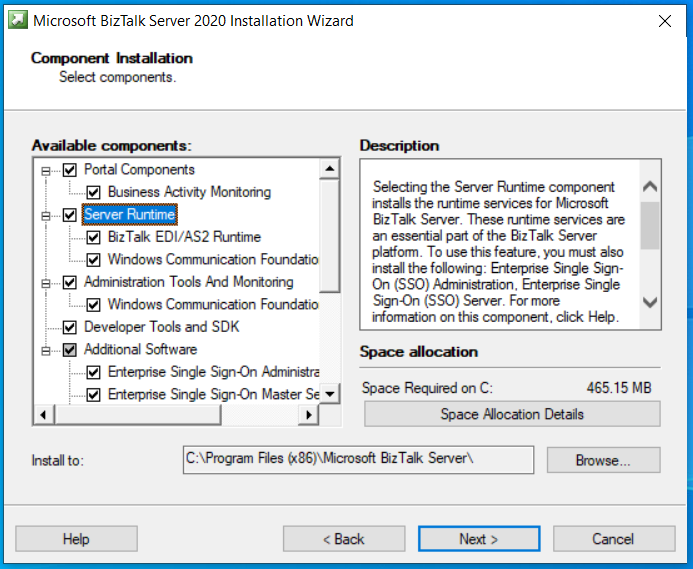Toggle the Additional Software checkbox
This screenshot has height=569, width=693.
(69, 350)
